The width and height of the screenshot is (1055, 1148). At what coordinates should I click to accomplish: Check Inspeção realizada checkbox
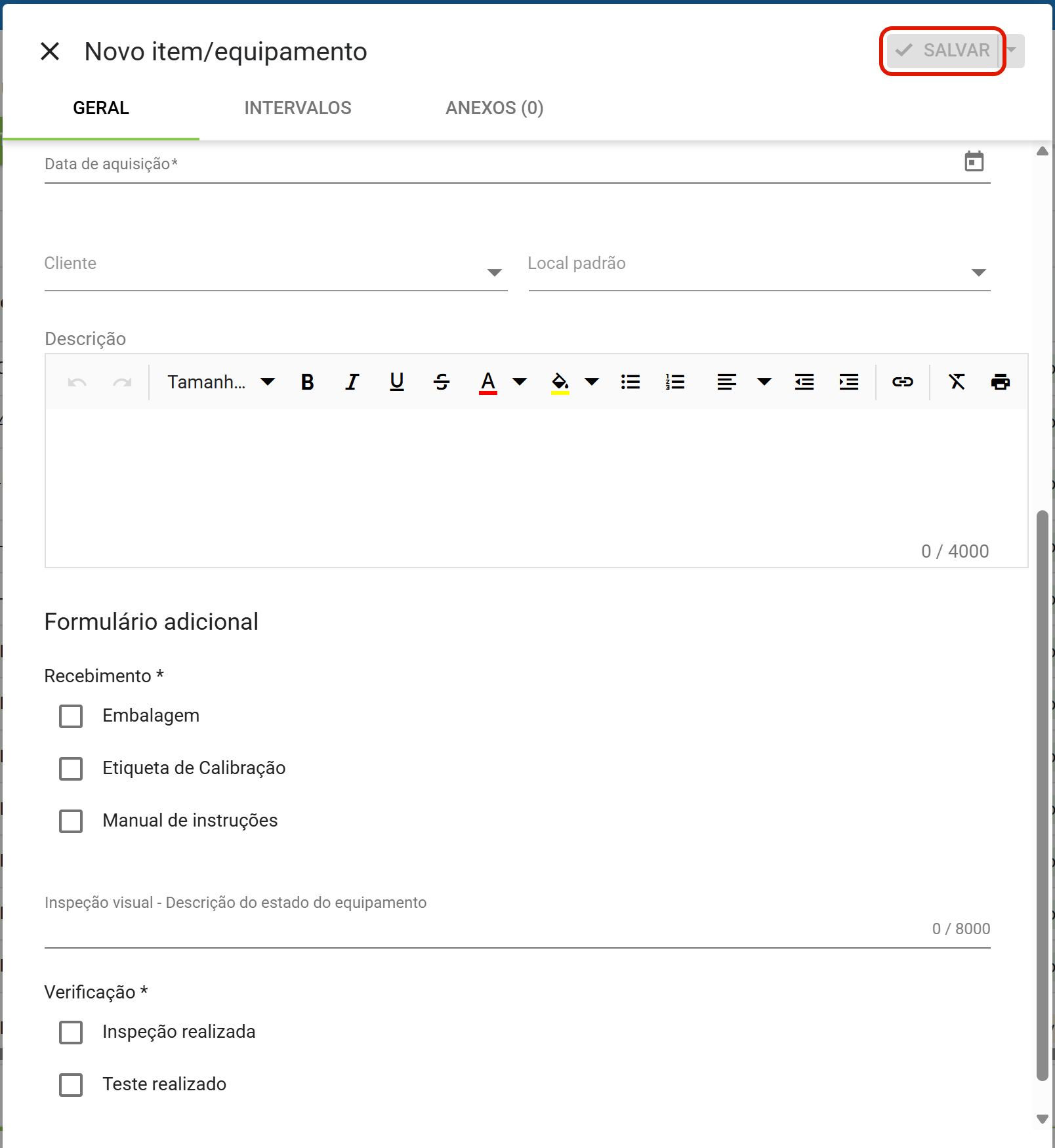tap(71, 1033)
